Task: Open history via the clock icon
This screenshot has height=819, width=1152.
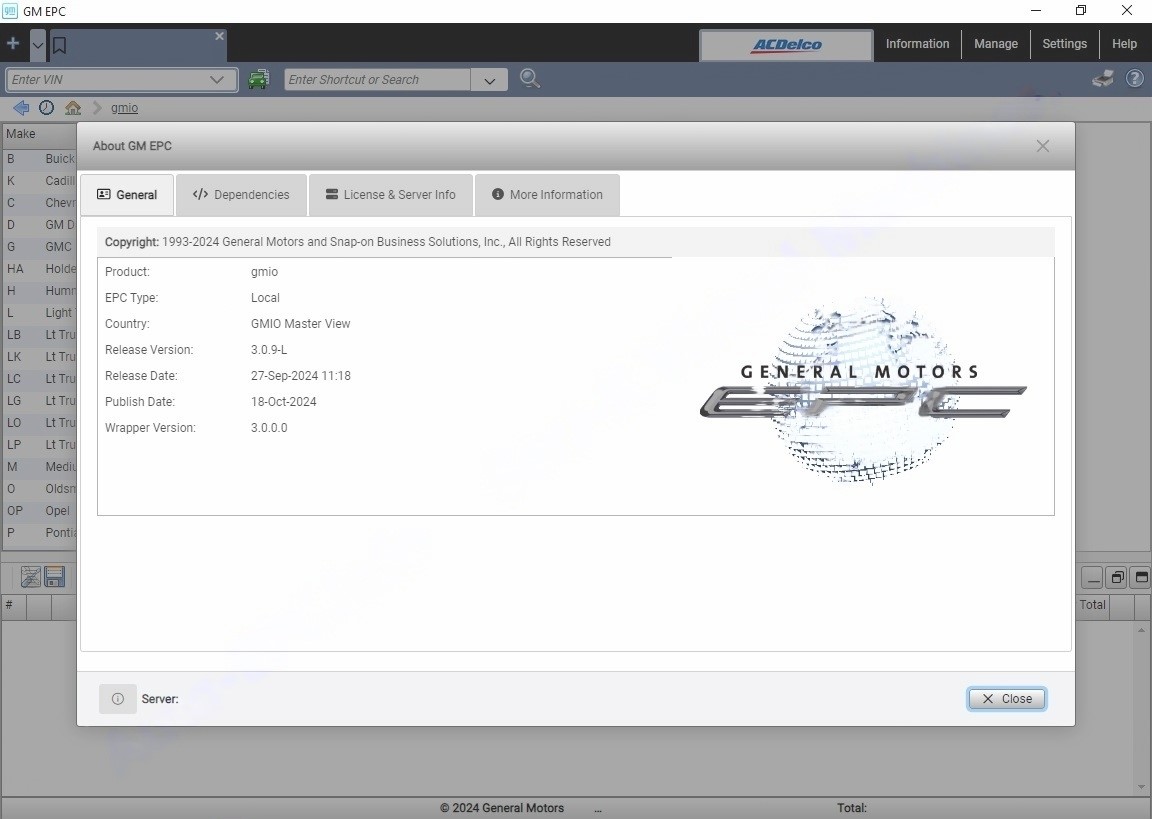Action: 46,108
